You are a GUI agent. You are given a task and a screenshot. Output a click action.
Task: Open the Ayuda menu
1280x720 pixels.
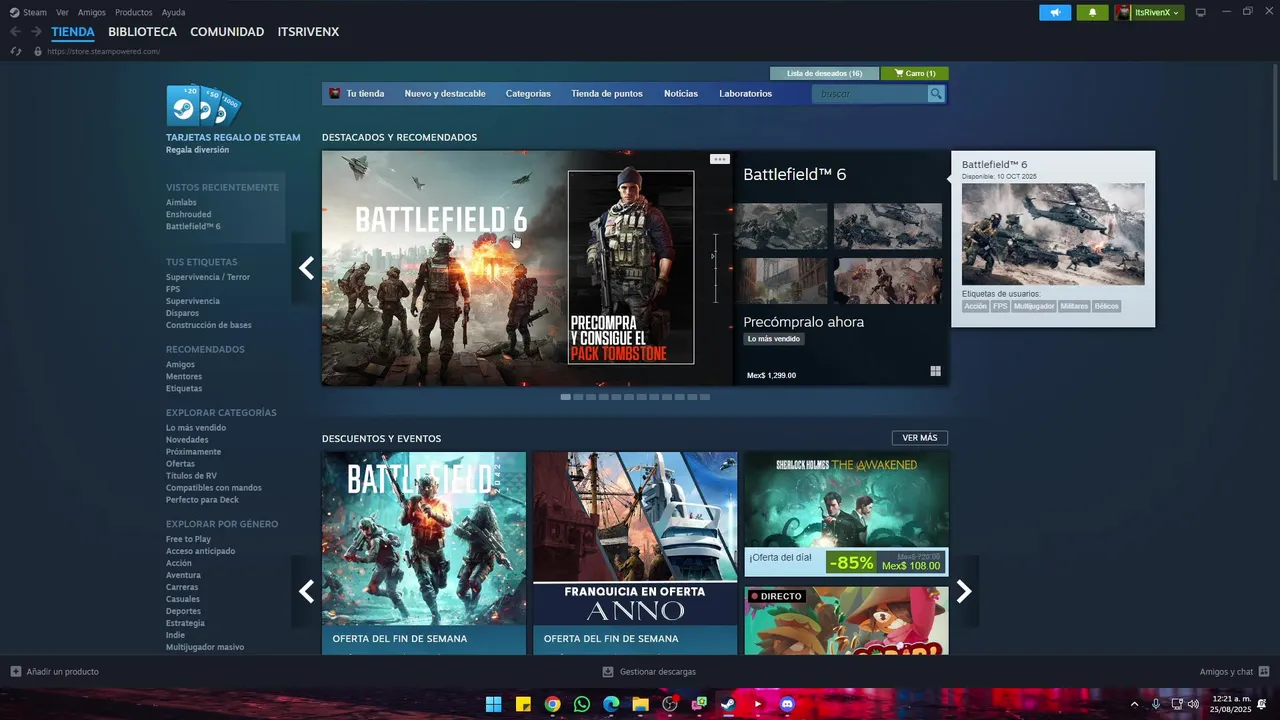point(173,12)
